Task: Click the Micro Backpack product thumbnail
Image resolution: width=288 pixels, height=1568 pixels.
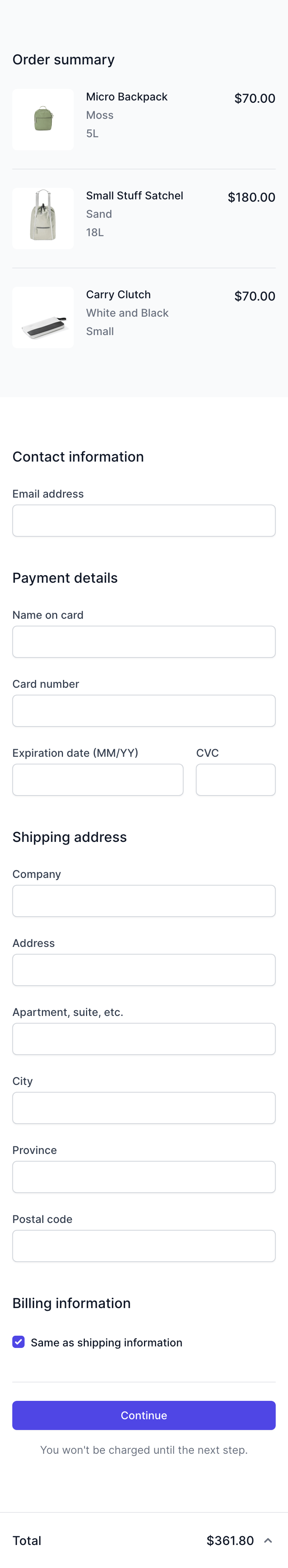Action: coord(43,119)
